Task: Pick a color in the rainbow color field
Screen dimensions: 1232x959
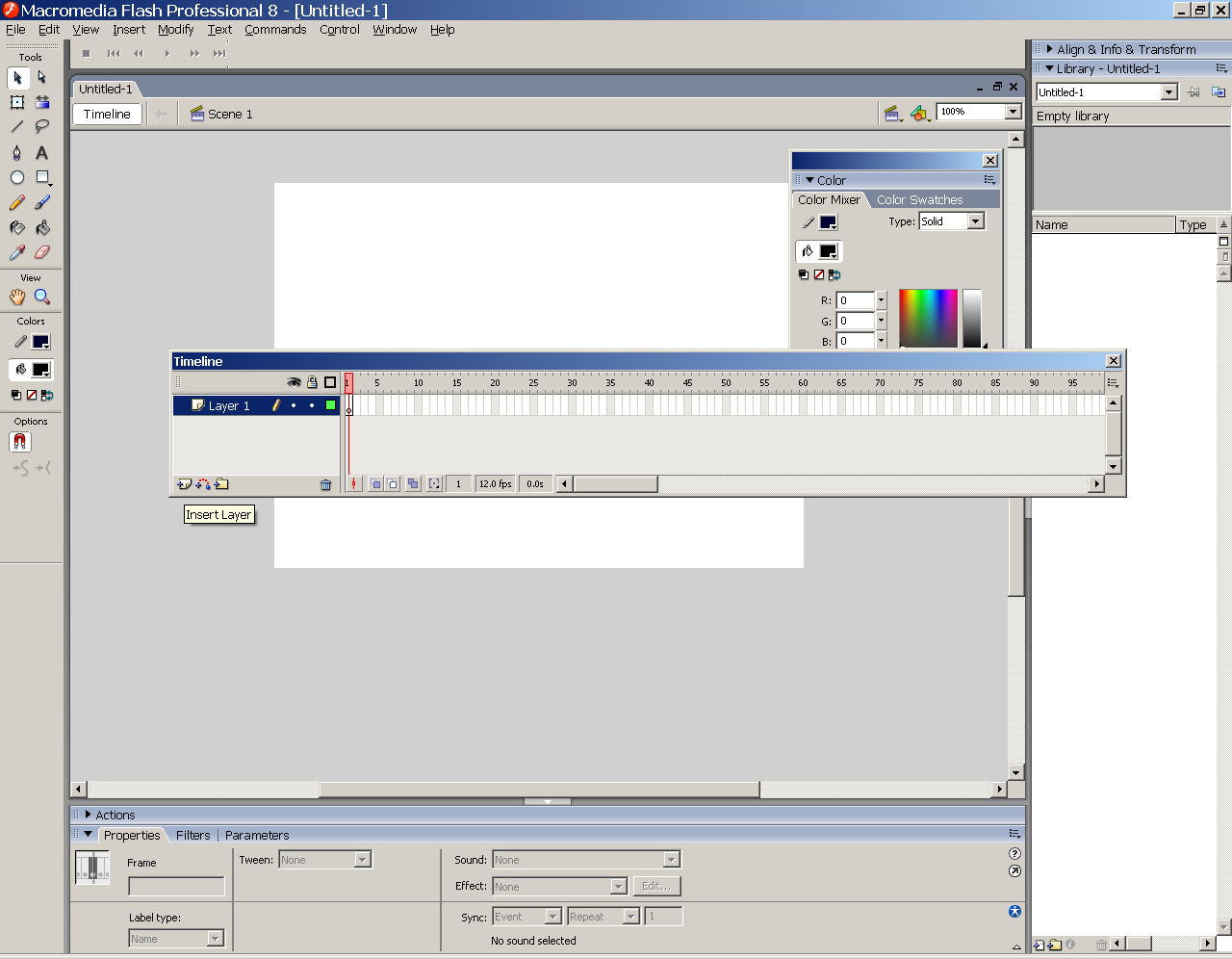Action: [928, 318]
